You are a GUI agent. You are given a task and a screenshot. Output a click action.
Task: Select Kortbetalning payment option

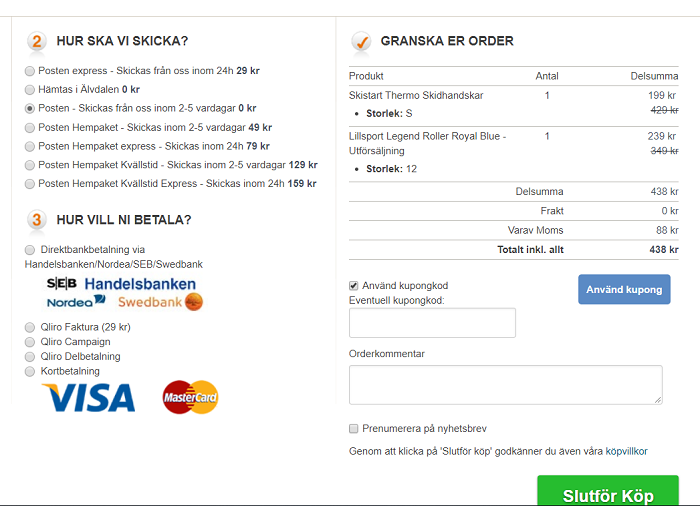[x=30, y=371]
